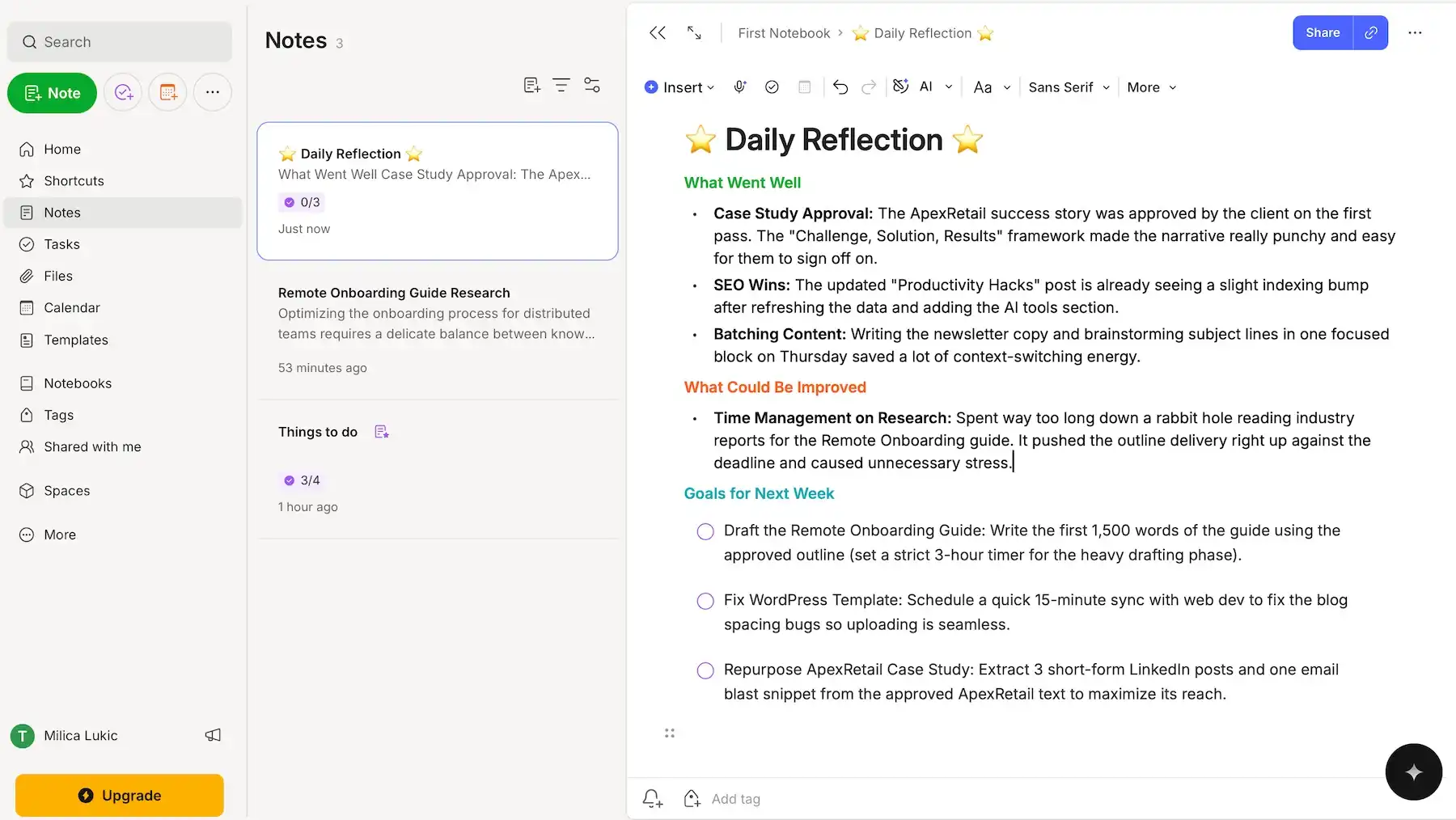Click 0/3 task badge on Daily Reflection
The width and height of the screenshot is (1456, 820).
tap(302, 202)
